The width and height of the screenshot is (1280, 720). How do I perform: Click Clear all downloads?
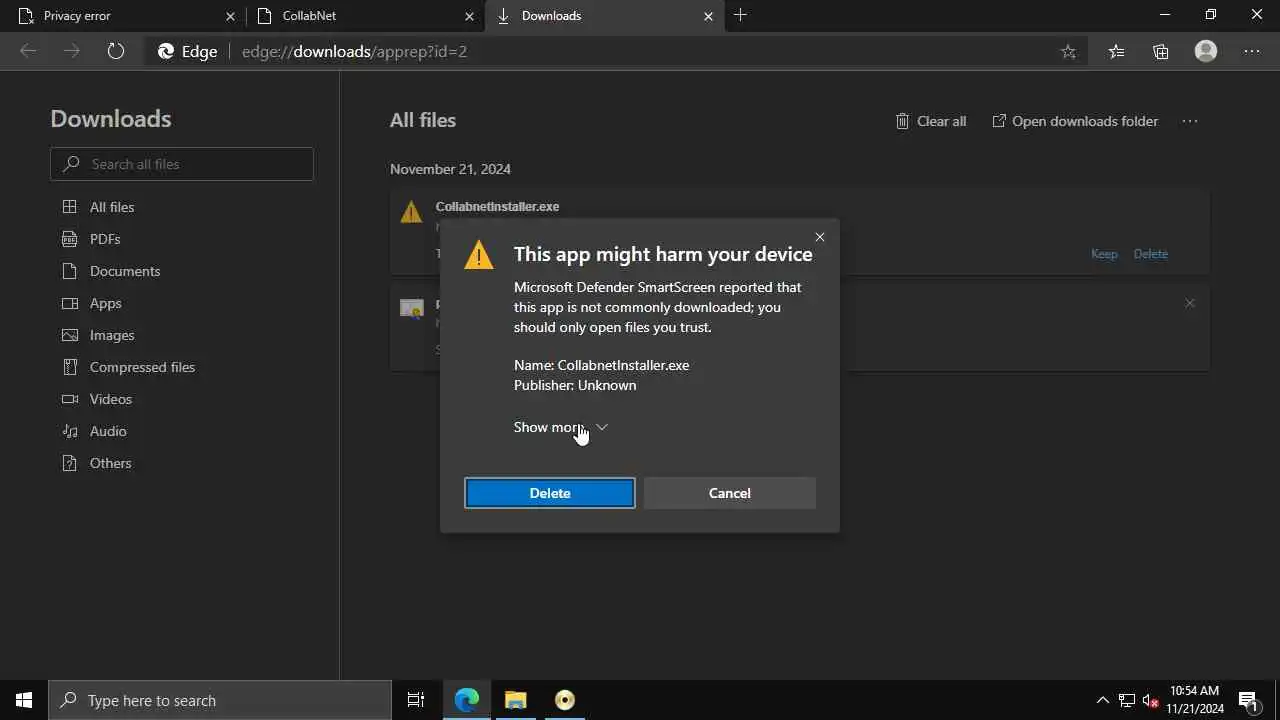coord(931,121)
